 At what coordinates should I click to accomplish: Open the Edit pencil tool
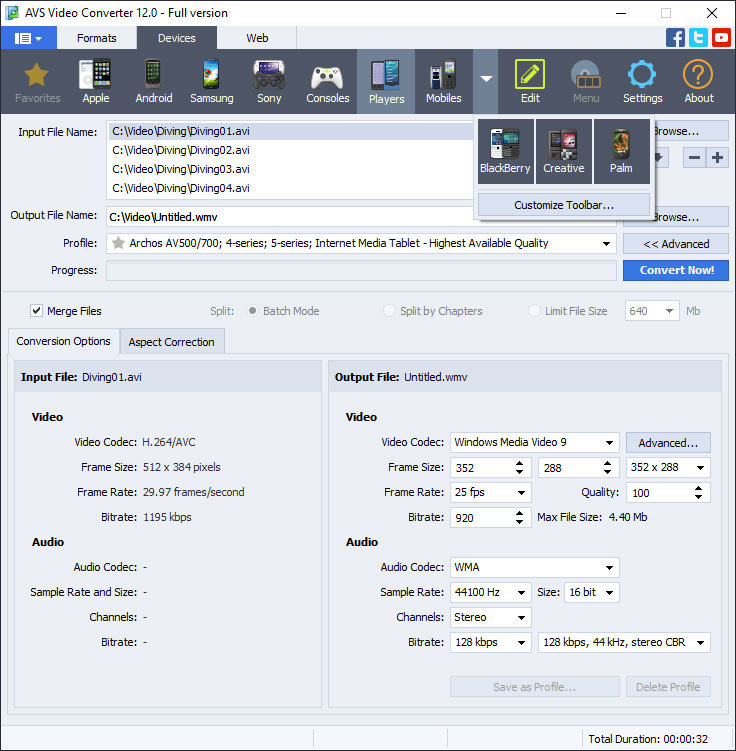(x=530, y=81)
